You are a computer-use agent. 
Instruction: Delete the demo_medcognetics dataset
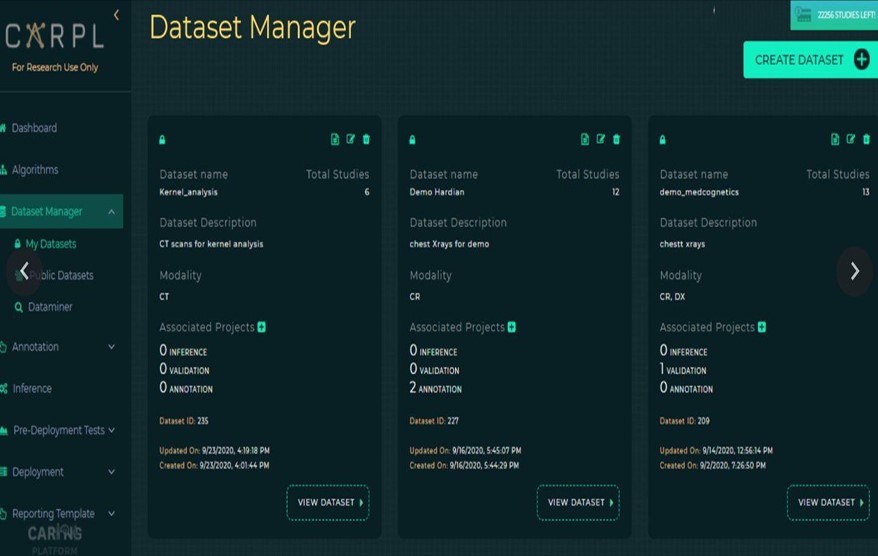pyautogui.click(x=866, y=139)
